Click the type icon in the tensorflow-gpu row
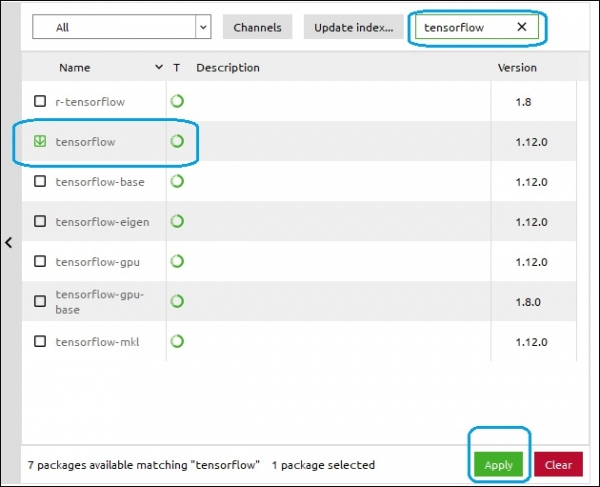This screenshot has height=487, width=600. click(177, 262)
